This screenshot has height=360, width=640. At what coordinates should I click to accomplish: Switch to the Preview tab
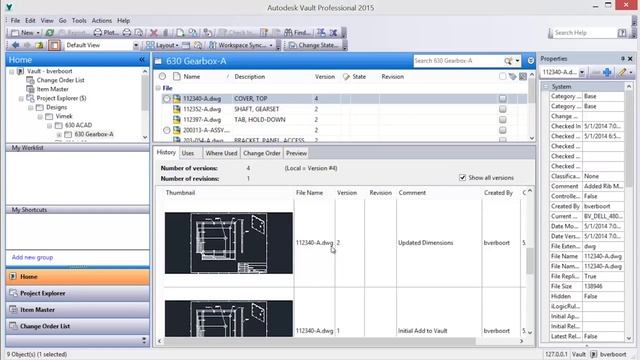coord(296,153)
